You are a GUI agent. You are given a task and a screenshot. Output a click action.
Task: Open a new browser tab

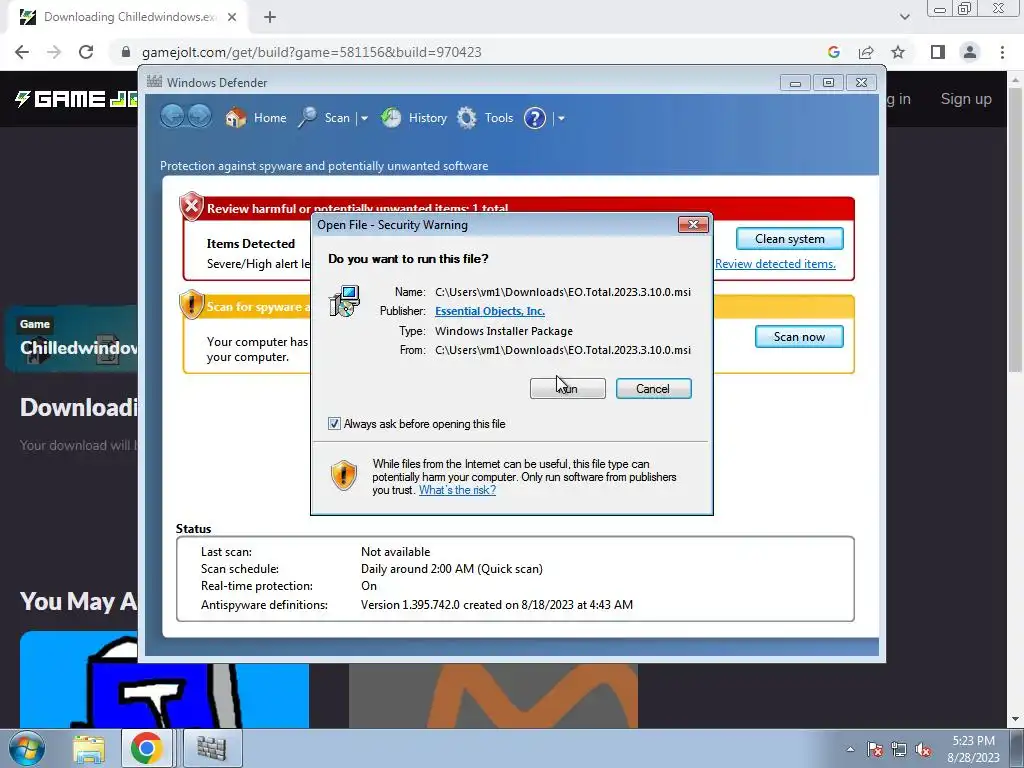coord(270,17)
